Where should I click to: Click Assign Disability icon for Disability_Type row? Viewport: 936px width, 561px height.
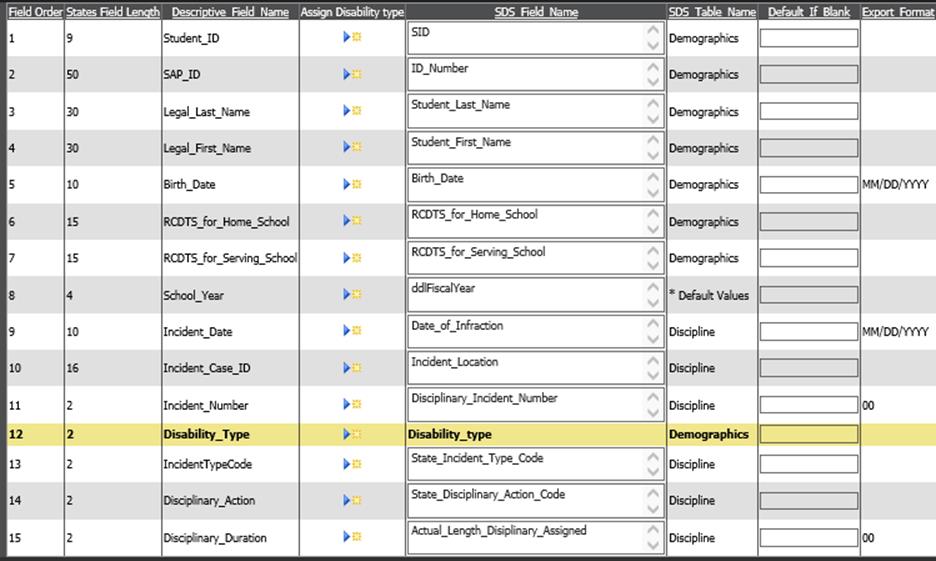click(x=352, y=434)
